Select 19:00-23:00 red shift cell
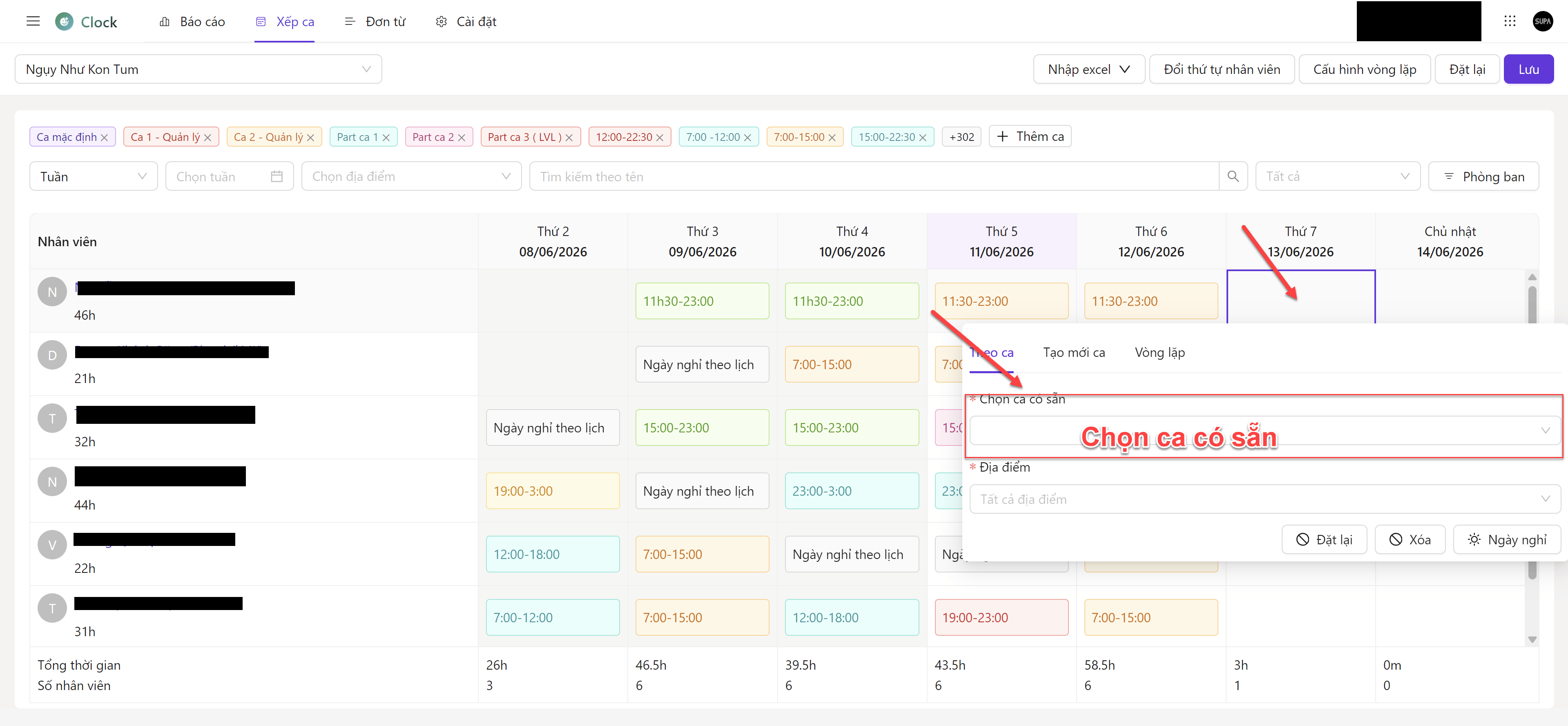 click(x=1001, y=618)
